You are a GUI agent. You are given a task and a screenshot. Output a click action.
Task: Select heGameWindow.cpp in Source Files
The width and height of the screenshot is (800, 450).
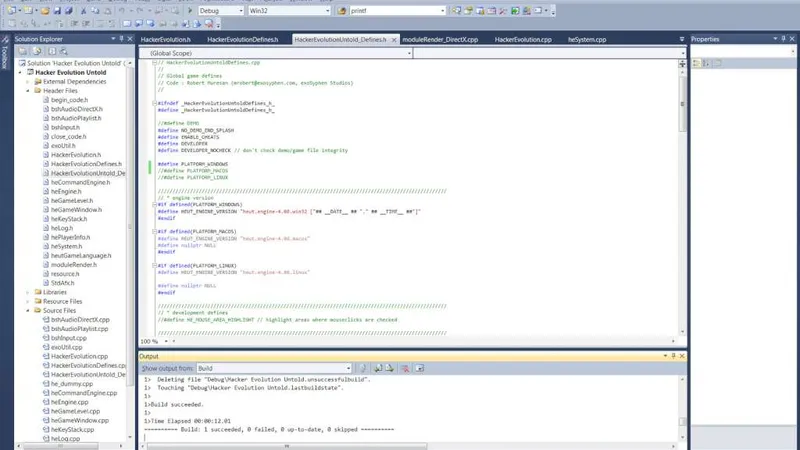pos(80,420)
